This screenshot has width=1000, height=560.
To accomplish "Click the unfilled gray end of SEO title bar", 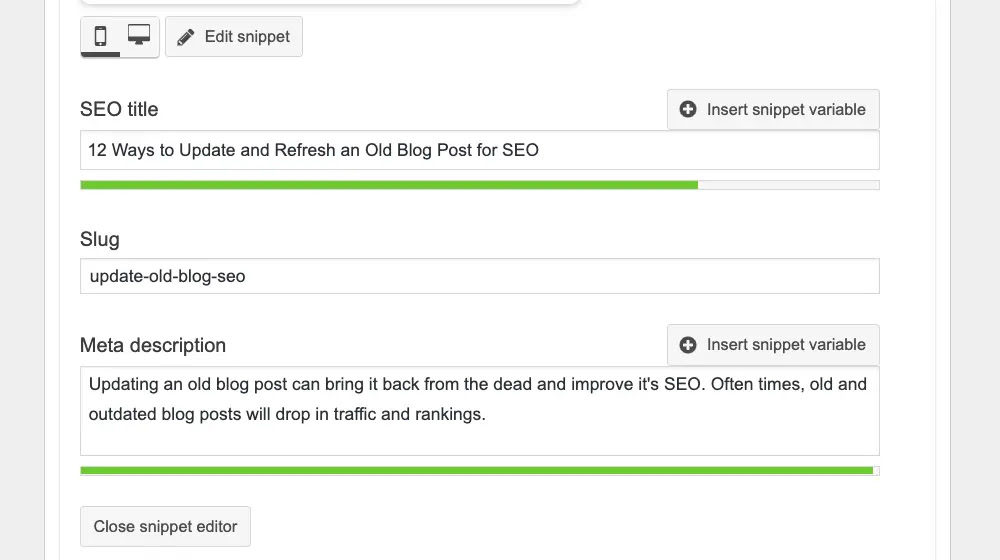I will tap(788, 185).
